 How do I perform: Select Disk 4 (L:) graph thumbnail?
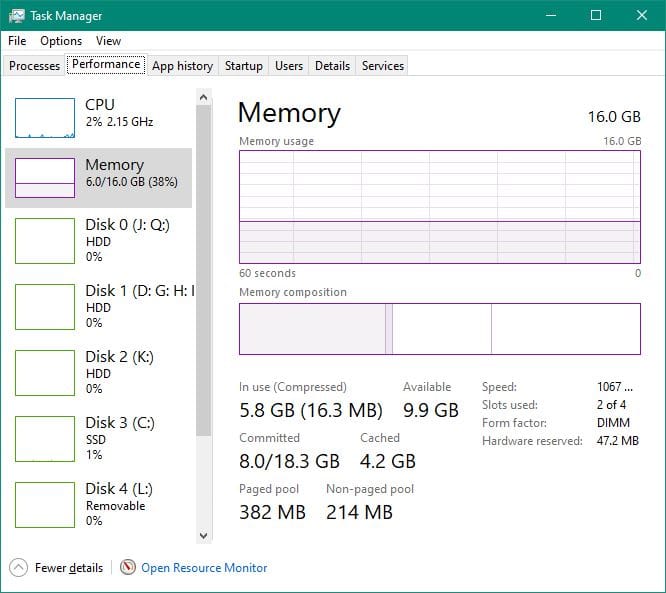tap(45, 505)
